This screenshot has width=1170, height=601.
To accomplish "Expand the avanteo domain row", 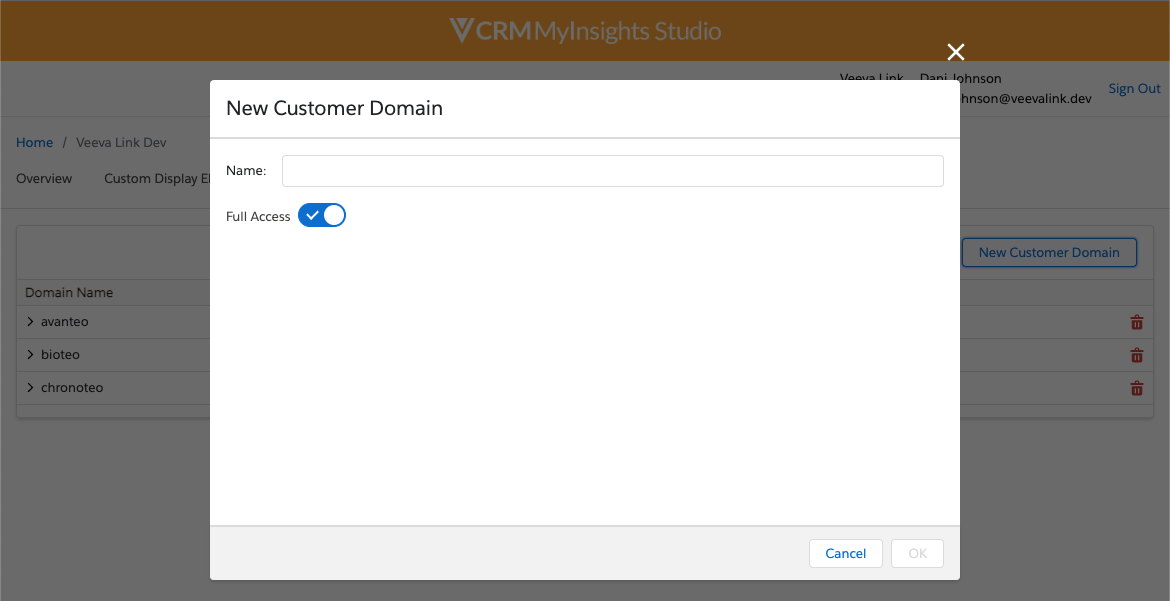I will click(31, 322).
